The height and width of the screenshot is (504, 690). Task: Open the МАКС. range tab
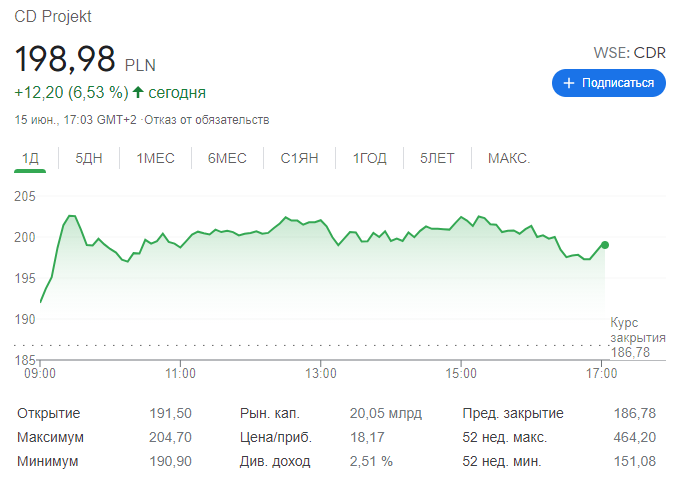(509, 158)
